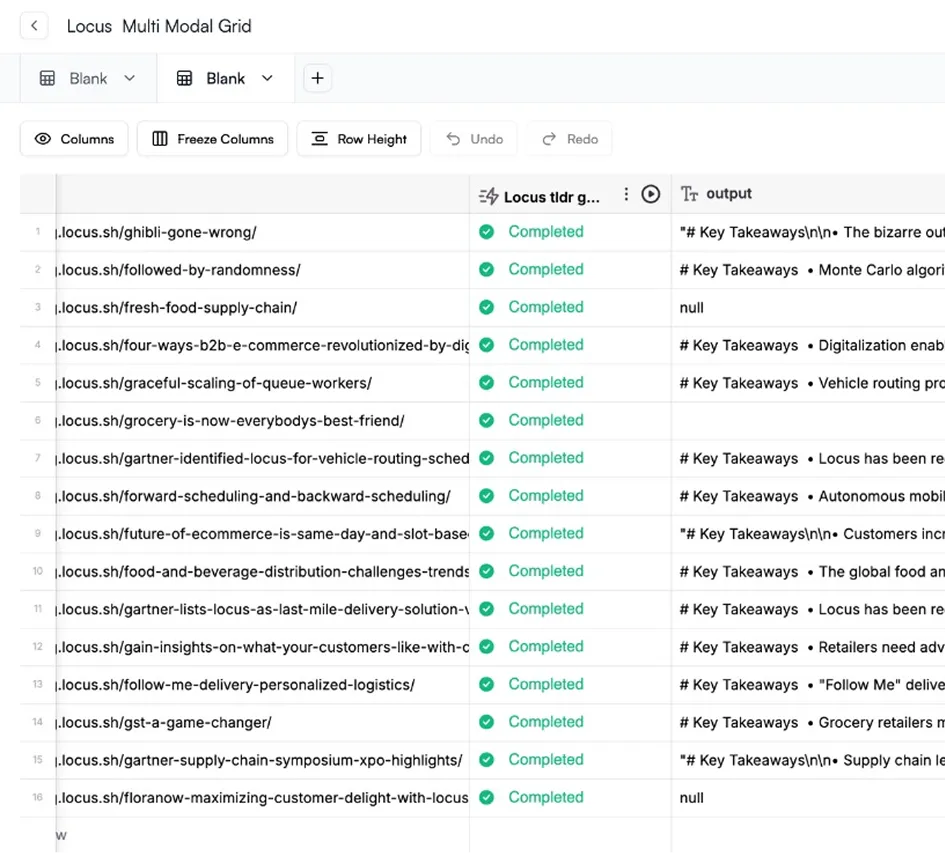
Task: Click the Redo button
Action: pyautogui.click(x=570, y=139)
